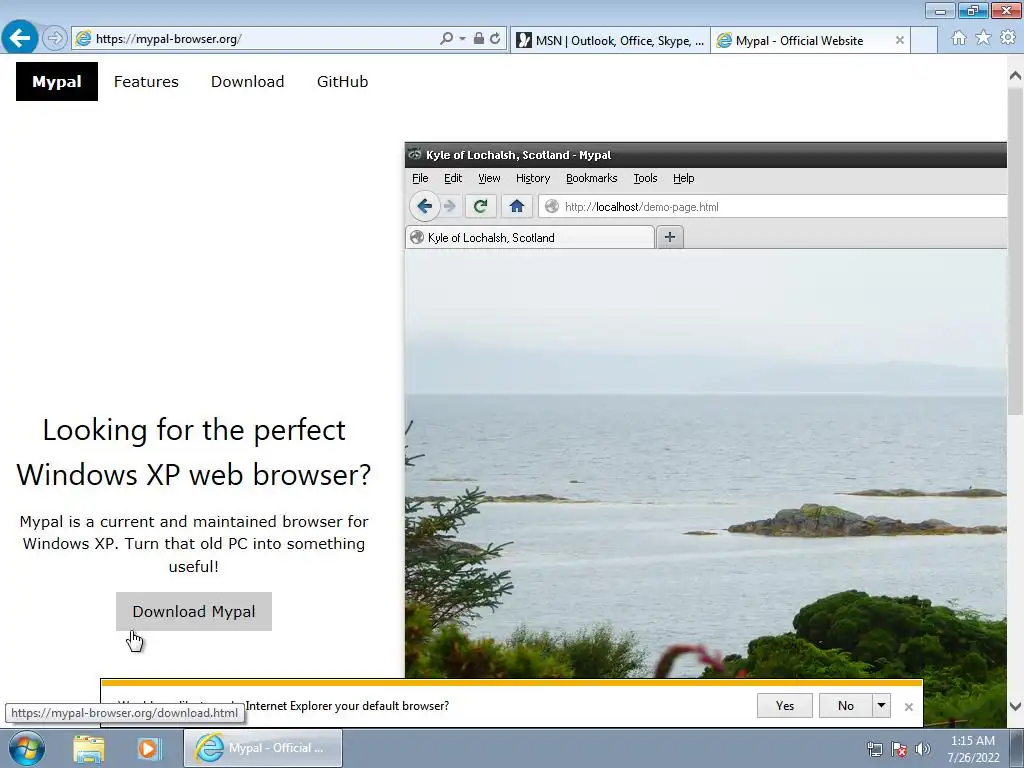The width and height of the screenshot is (1024, 768).
Task: Click Help in the Mypal screenshot menu
Action: pos(684,178)
